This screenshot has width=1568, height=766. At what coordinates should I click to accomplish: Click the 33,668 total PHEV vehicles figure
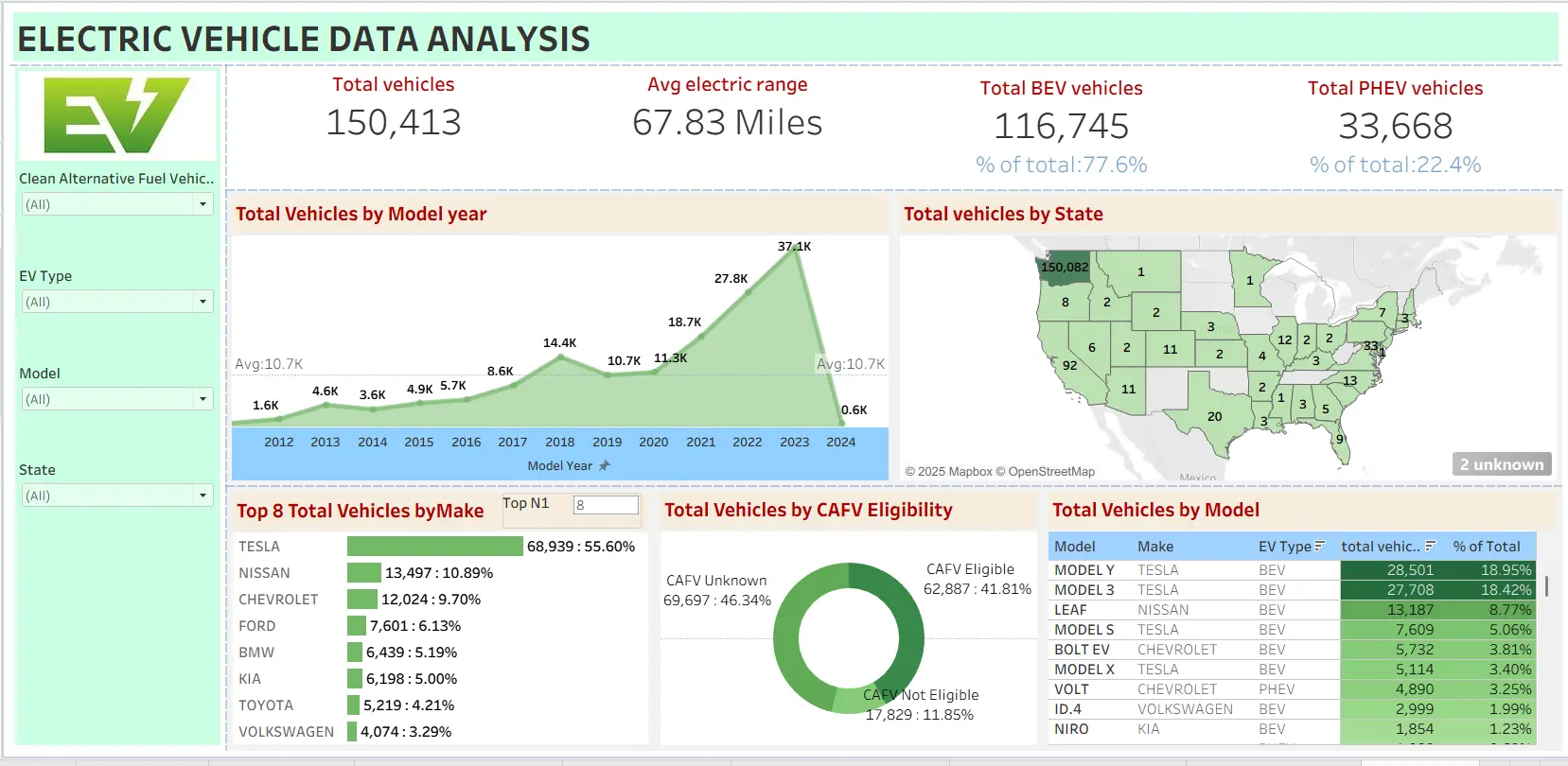coord(1396,126)
